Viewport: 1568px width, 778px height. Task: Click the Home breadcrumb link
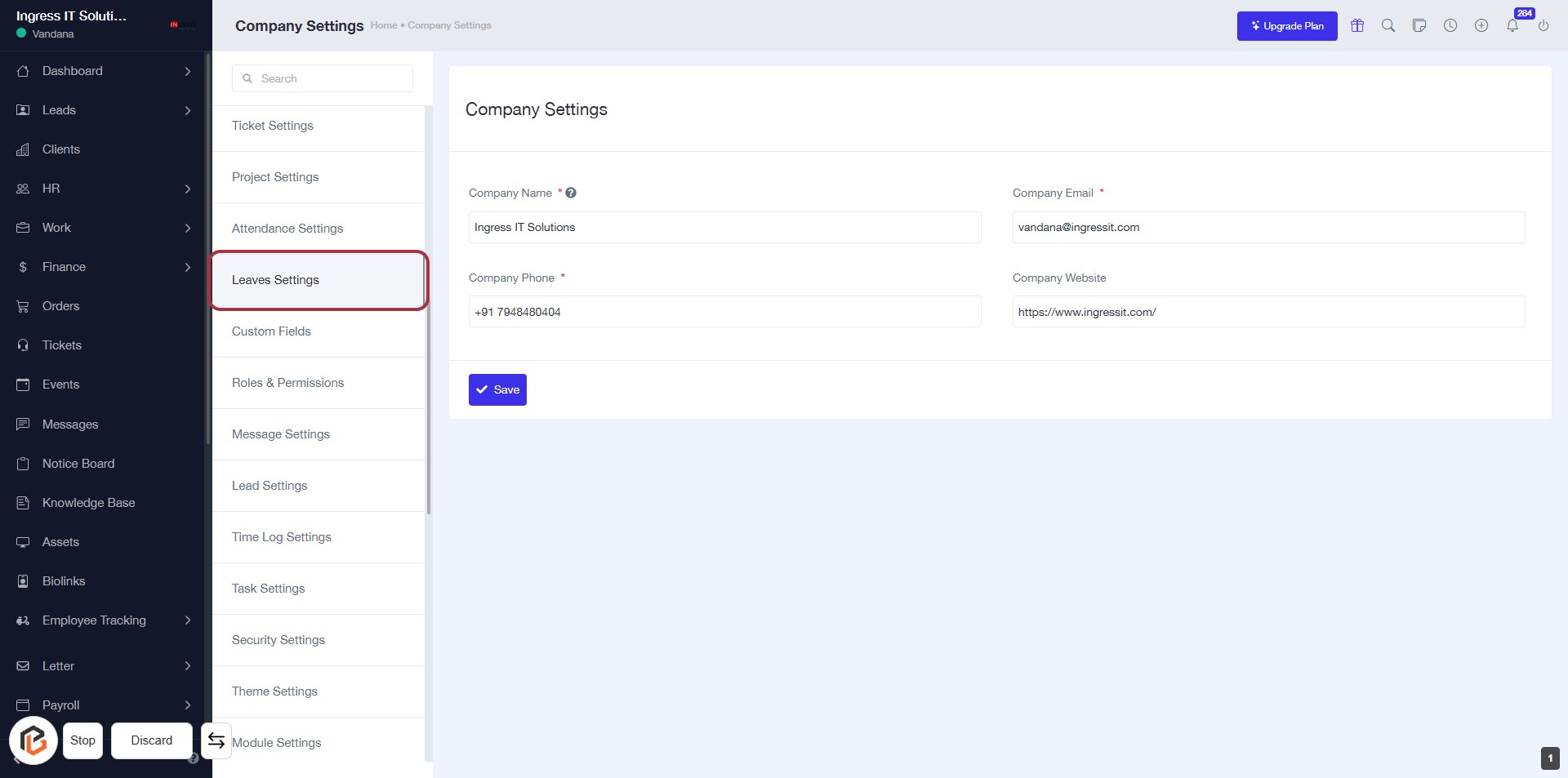pyautogui.click(x=383, y=25)
